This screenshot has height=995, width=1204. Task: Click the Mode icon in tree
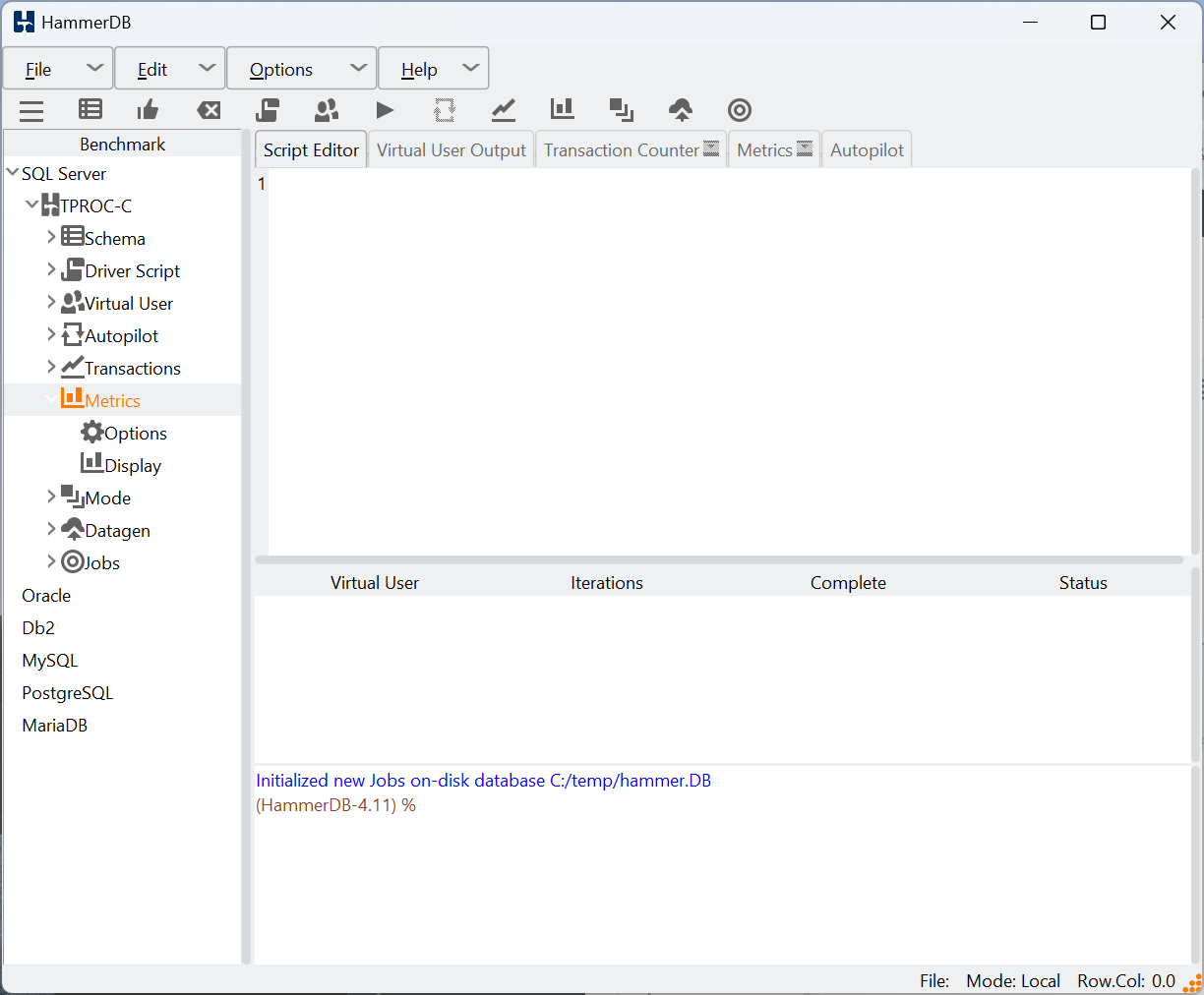(72, 497)
